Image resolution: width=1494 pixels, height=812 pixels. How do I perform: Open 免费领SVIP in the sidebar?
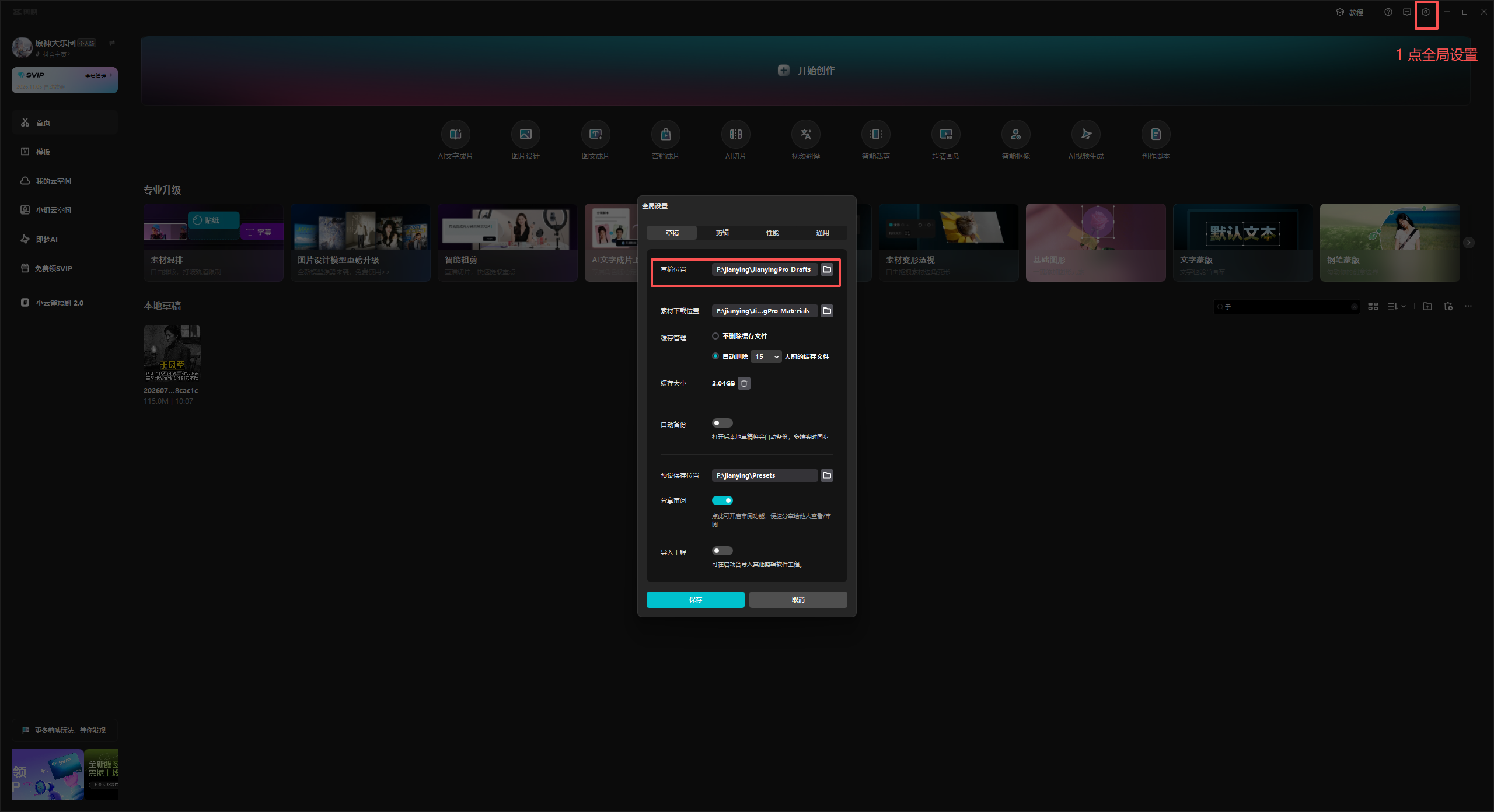pos(65,268)
